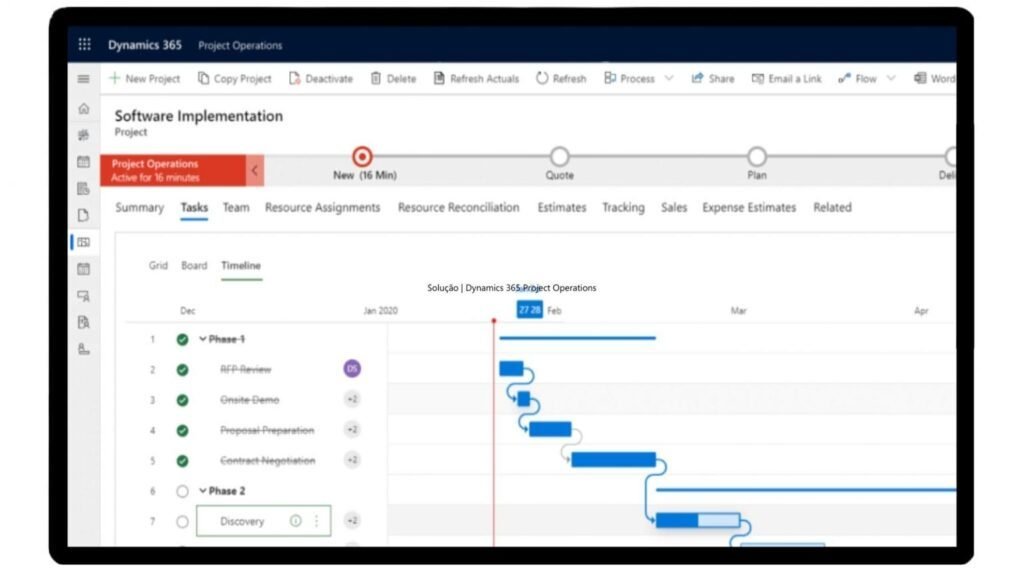Open the Tracking tab
The width and height of the screenshot is (1024, 575).
(x=623, y=208)
